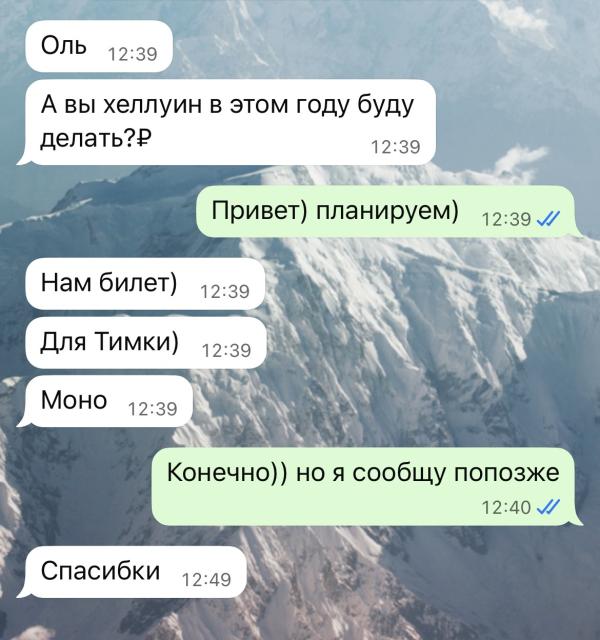
Task: Select the 'Конечно)) но я сообщу попозже' message
Action: pyautogui.click(x=367, y=487)
